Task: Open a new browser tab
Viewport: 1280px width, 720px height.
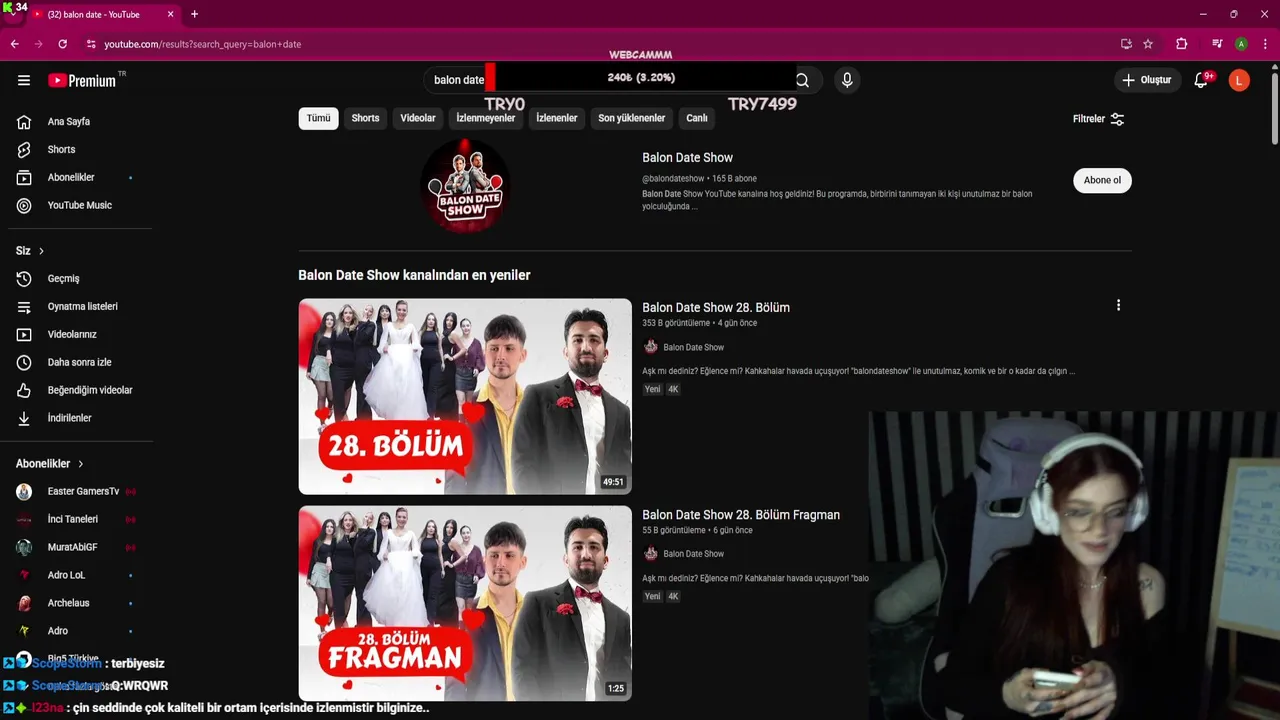Action: coord(194,14)
